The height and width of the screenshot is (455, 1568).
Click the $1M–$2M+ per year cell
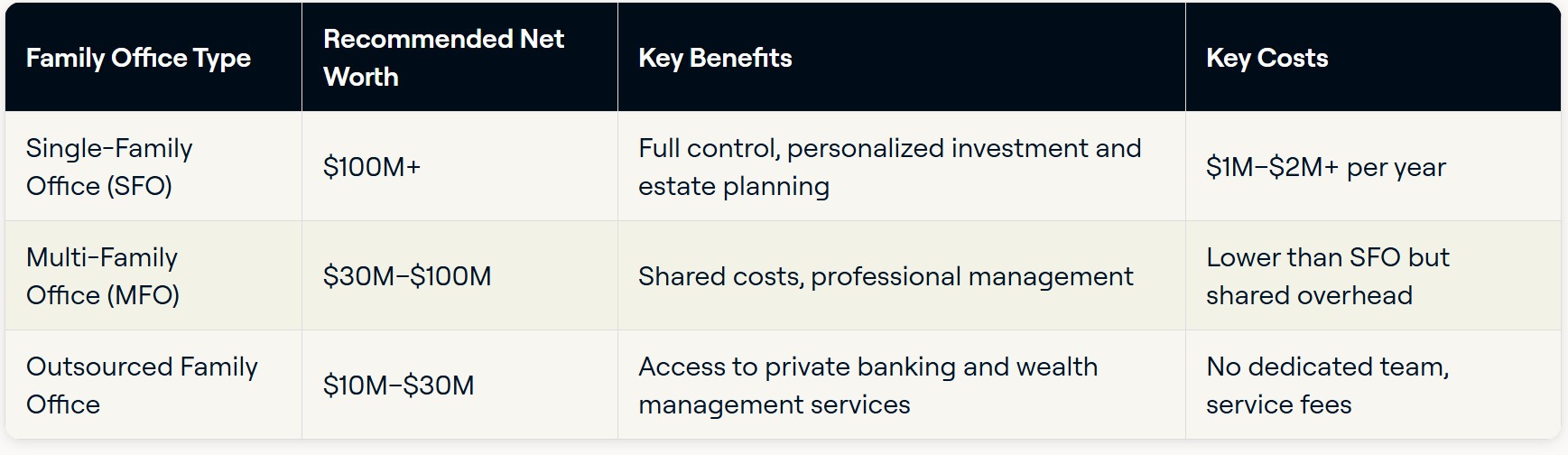1373,167
